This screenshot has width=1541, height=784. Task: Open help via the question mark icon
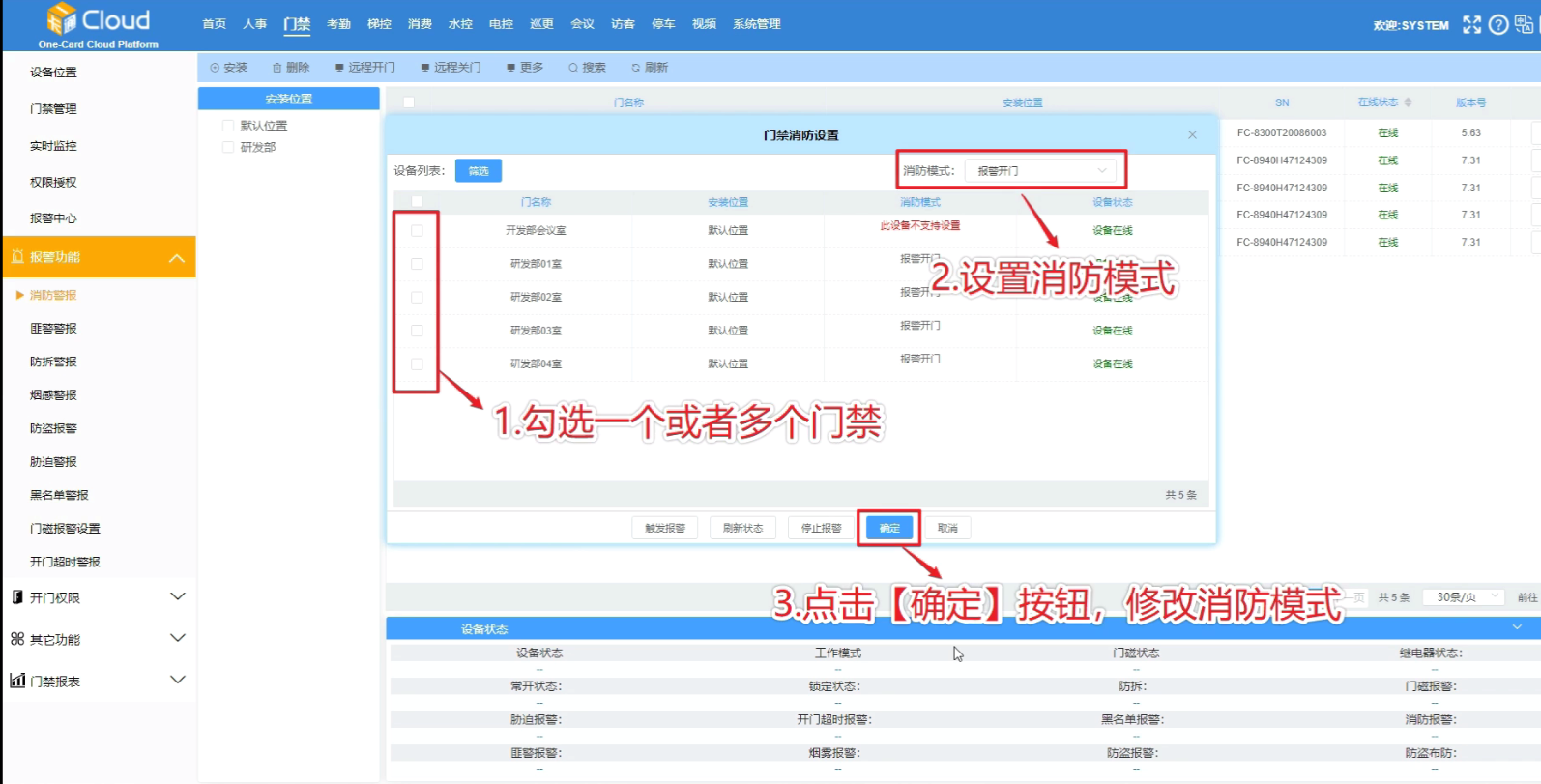coord(1498,25)
